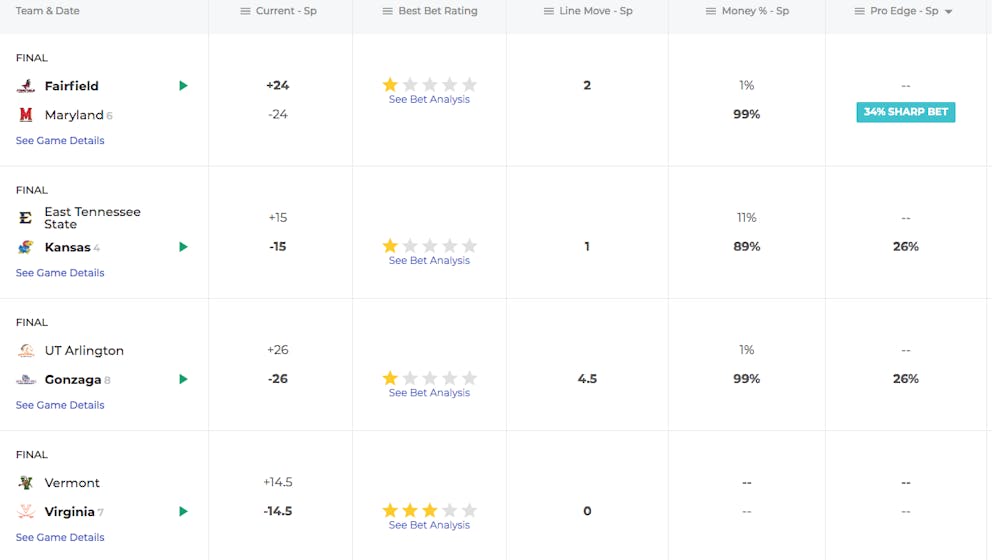The width and height of the screenshot is (992, 560).
Task: Open See Game Details for Vermont vs Virginia
Action: coord(60,537)
